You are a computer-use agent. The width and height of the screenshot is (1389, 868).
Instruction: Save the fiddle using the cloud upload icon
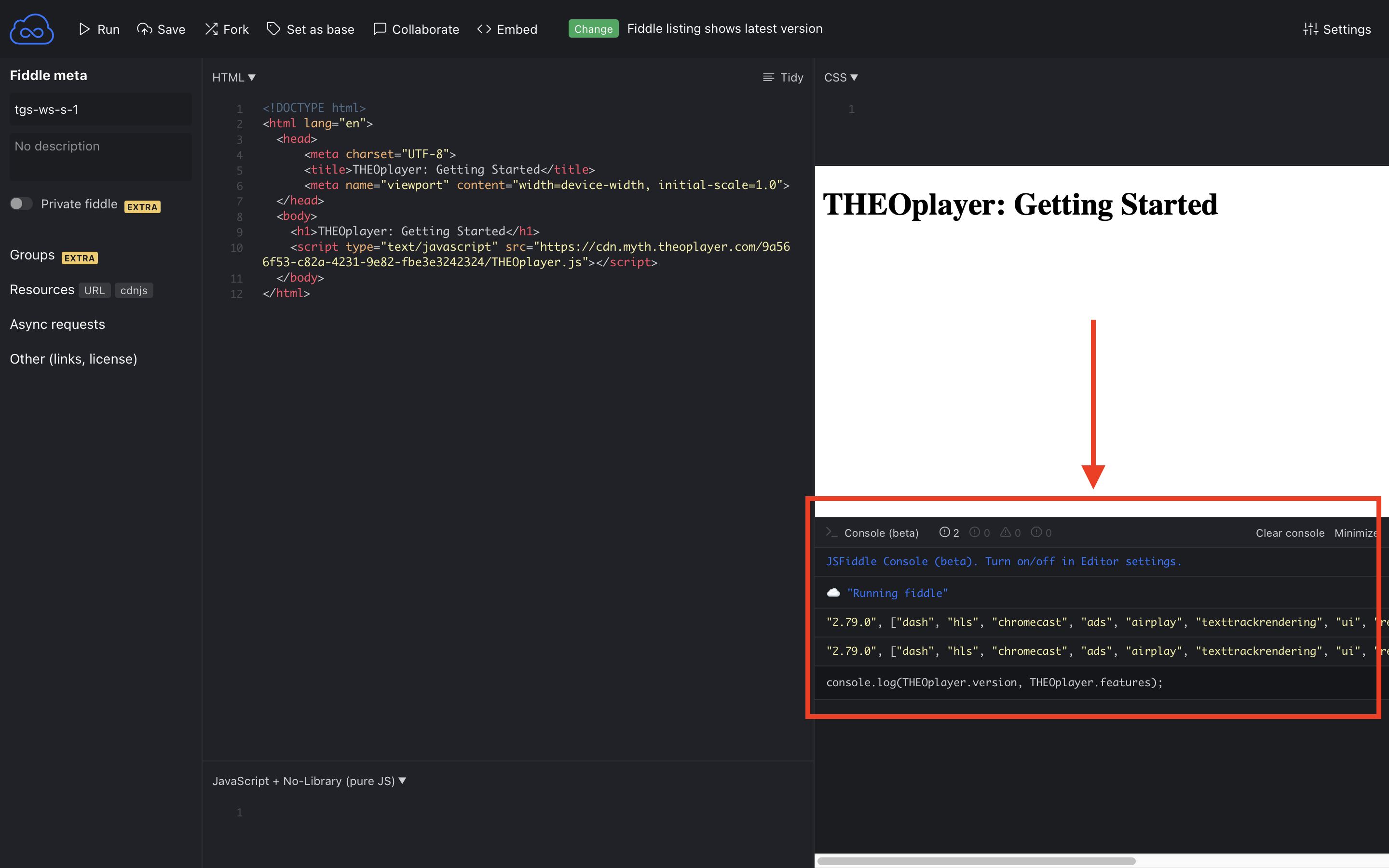click(144, 29)
